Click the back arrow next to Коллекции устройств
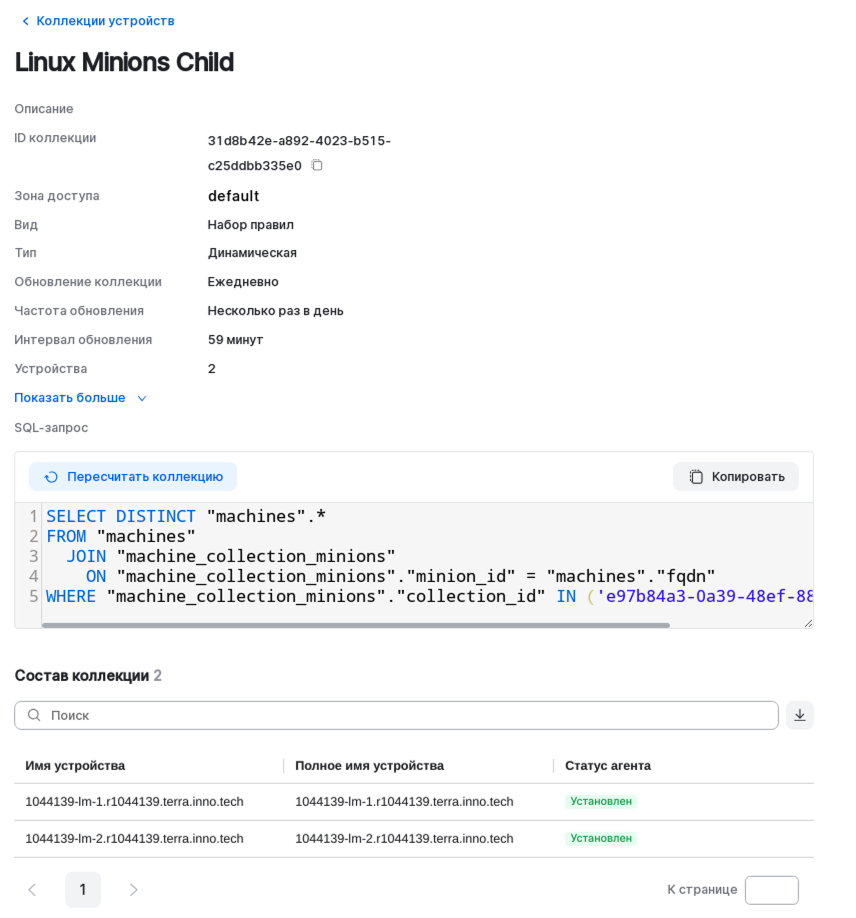Image resolution: width=856 pixels, height=918 pixels. 25,21
